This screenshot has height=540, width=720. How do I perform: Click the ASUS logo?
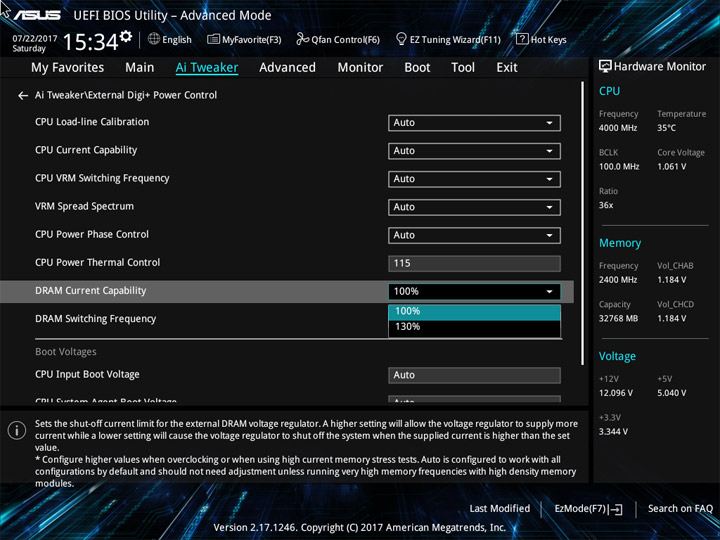37,15
